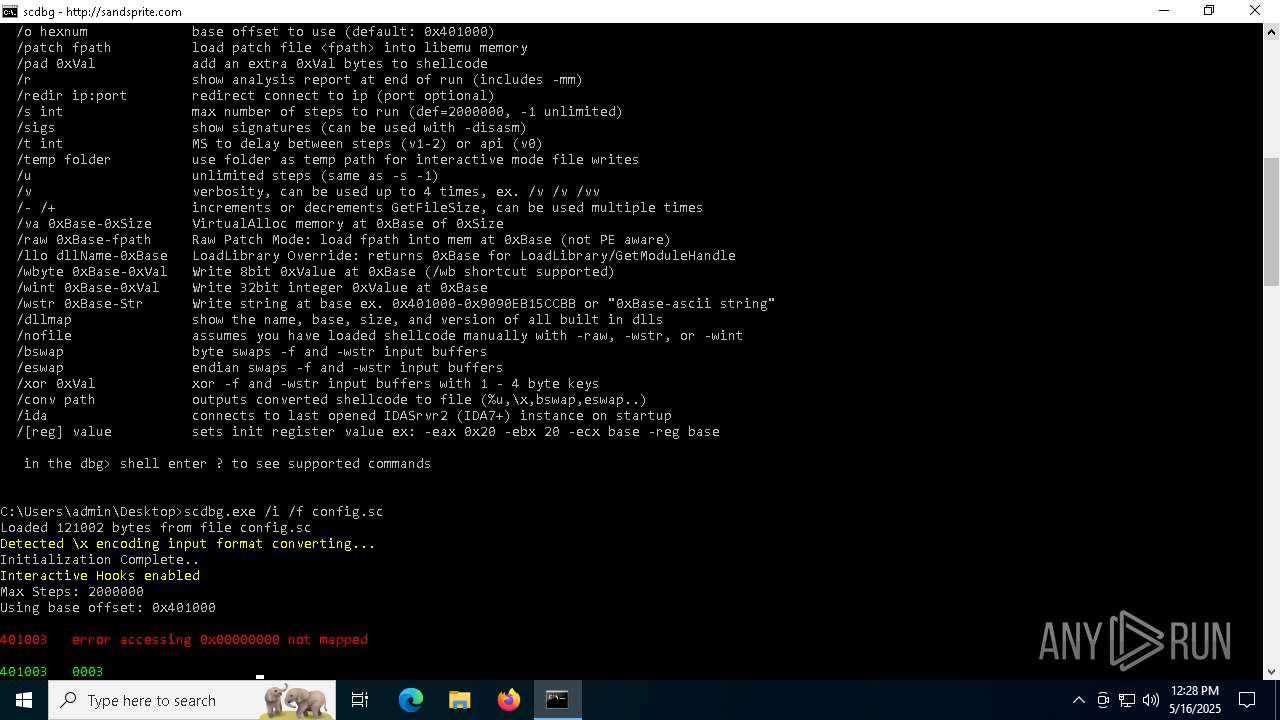1280x720 pixels.
Task: Open the notification center icon
Action: click(x=1247, y=700)
